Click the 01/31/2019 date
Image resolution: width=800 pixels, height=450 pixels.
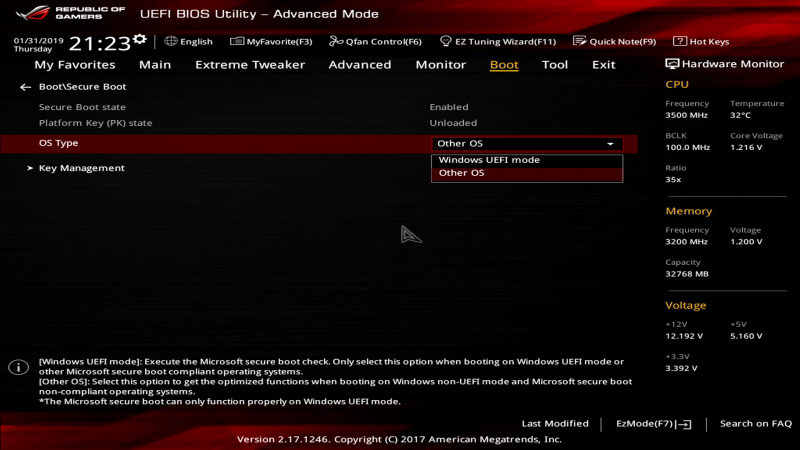(x=39, y=40)
